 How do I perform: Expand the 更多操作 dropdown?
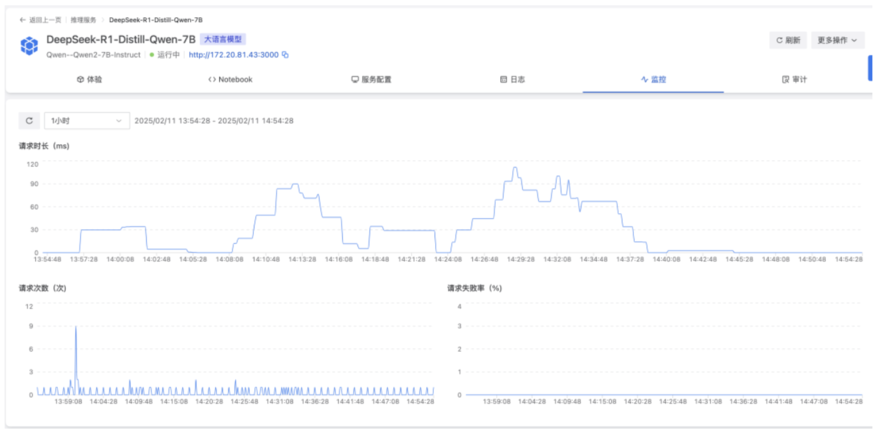[837, 40]
